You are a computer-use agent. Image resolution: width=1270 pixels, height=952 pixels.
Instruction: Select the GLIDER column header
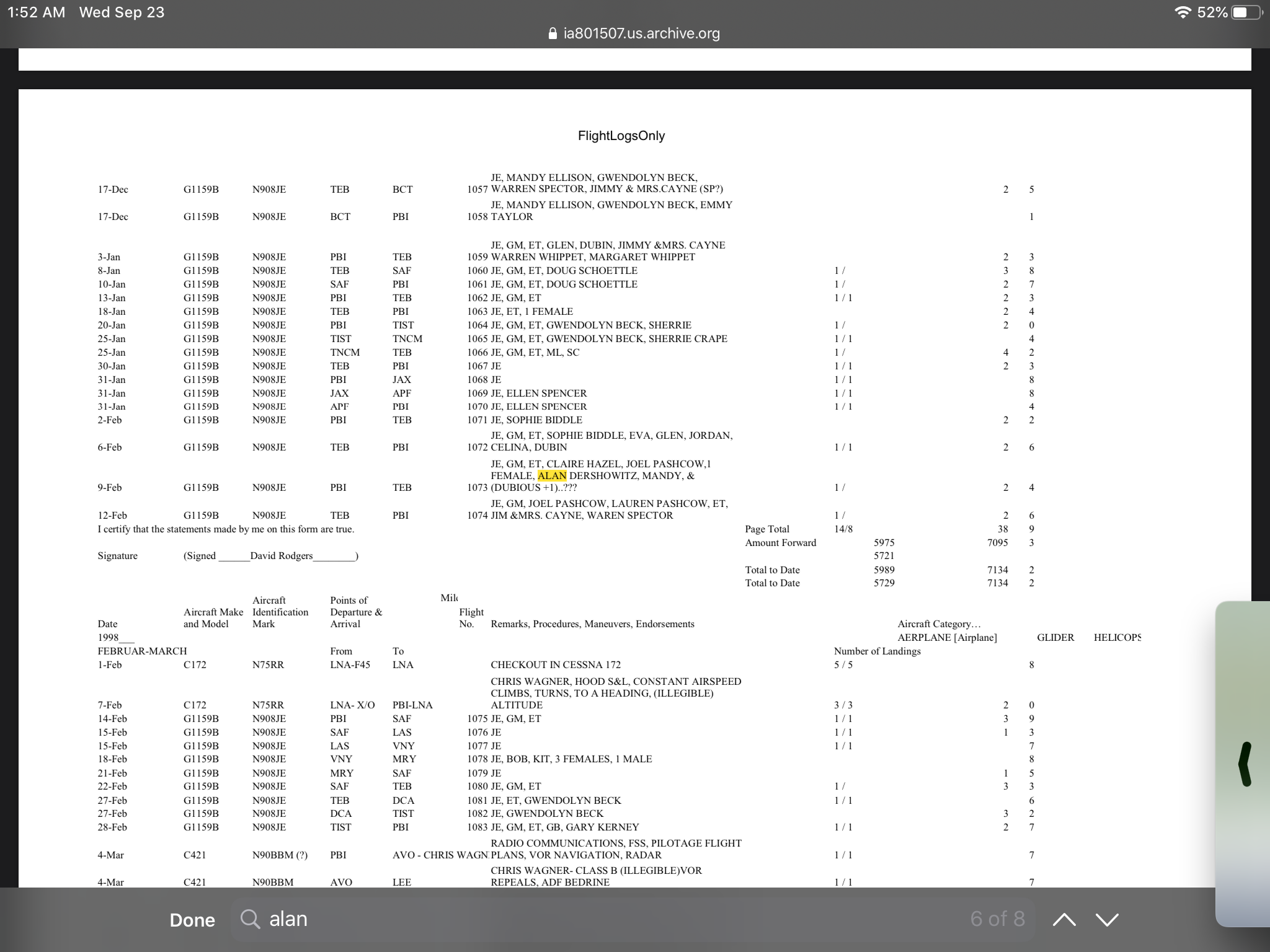click(1055, 638)
